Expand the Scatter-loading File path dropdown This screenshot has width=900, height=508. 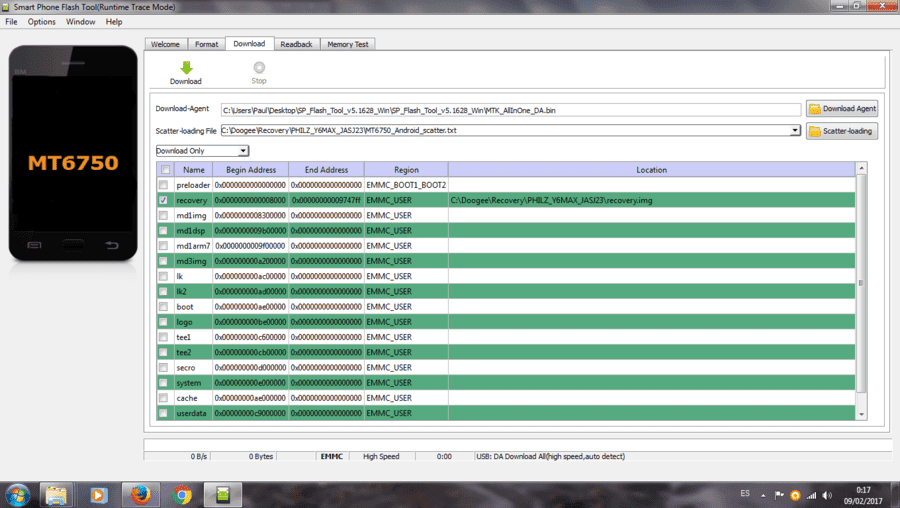(795, 130)
